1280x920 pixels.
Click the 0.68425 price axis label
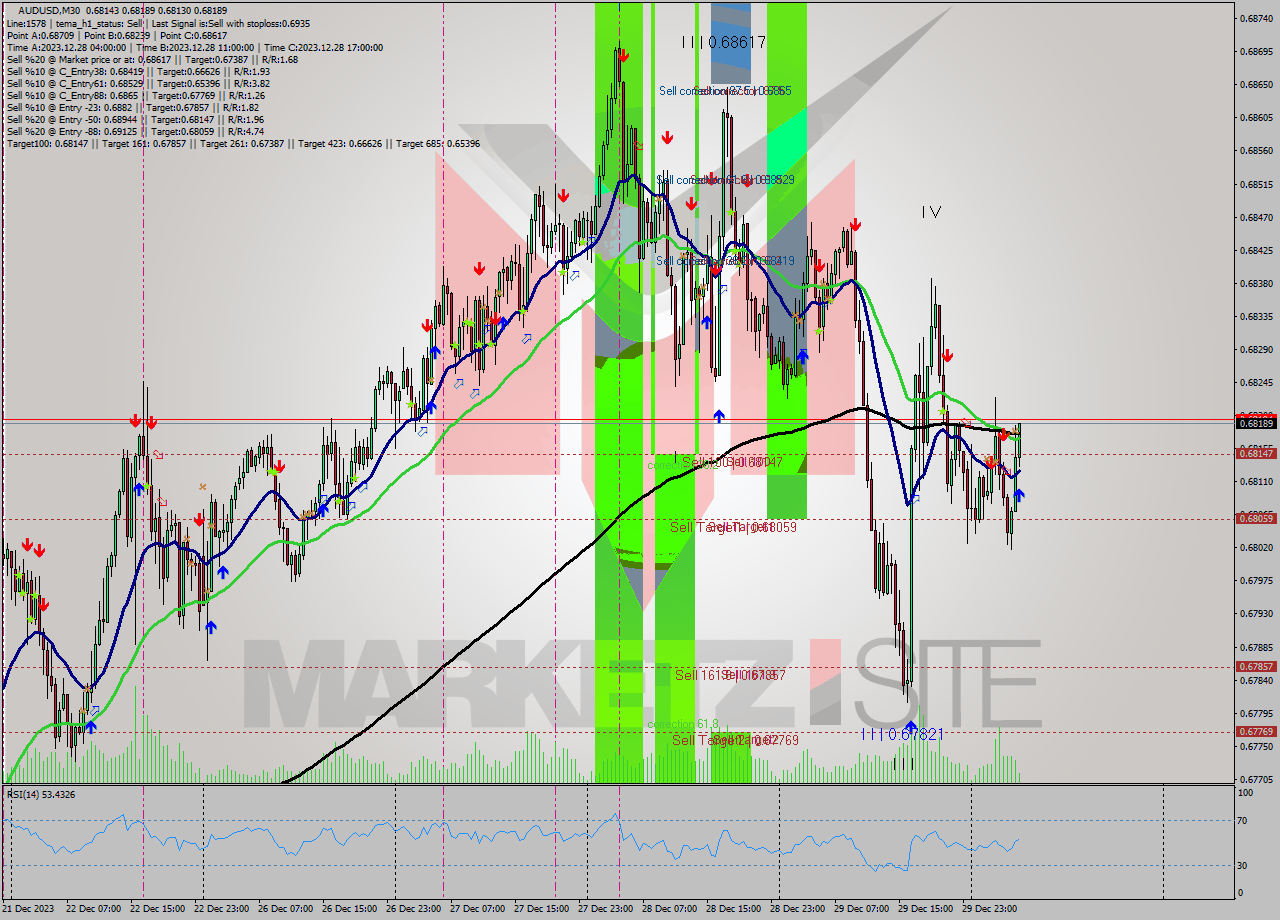pos(1256,250)
